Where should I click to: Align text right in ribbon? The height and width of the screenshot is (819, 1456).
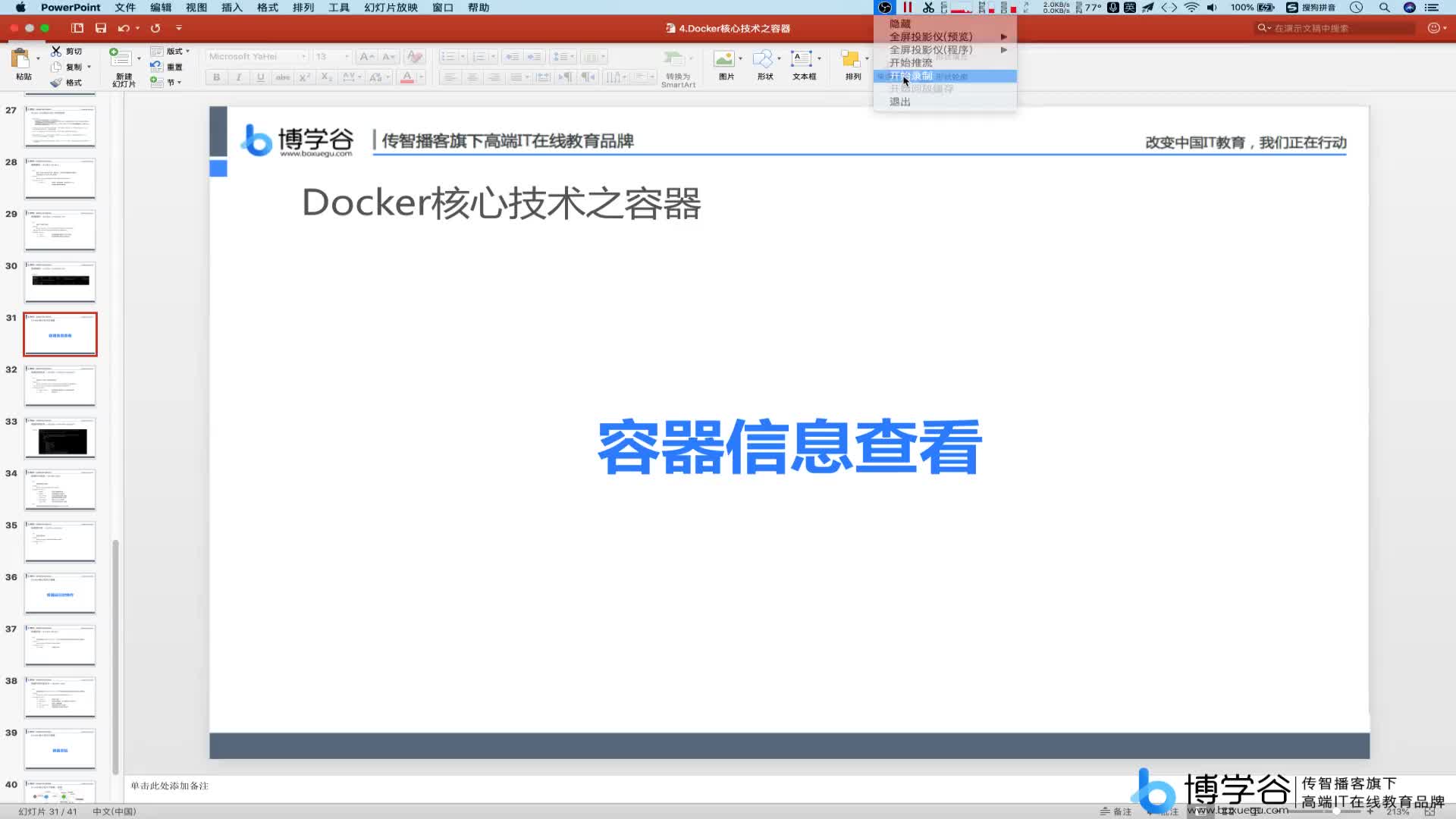[x=494, y=77]
